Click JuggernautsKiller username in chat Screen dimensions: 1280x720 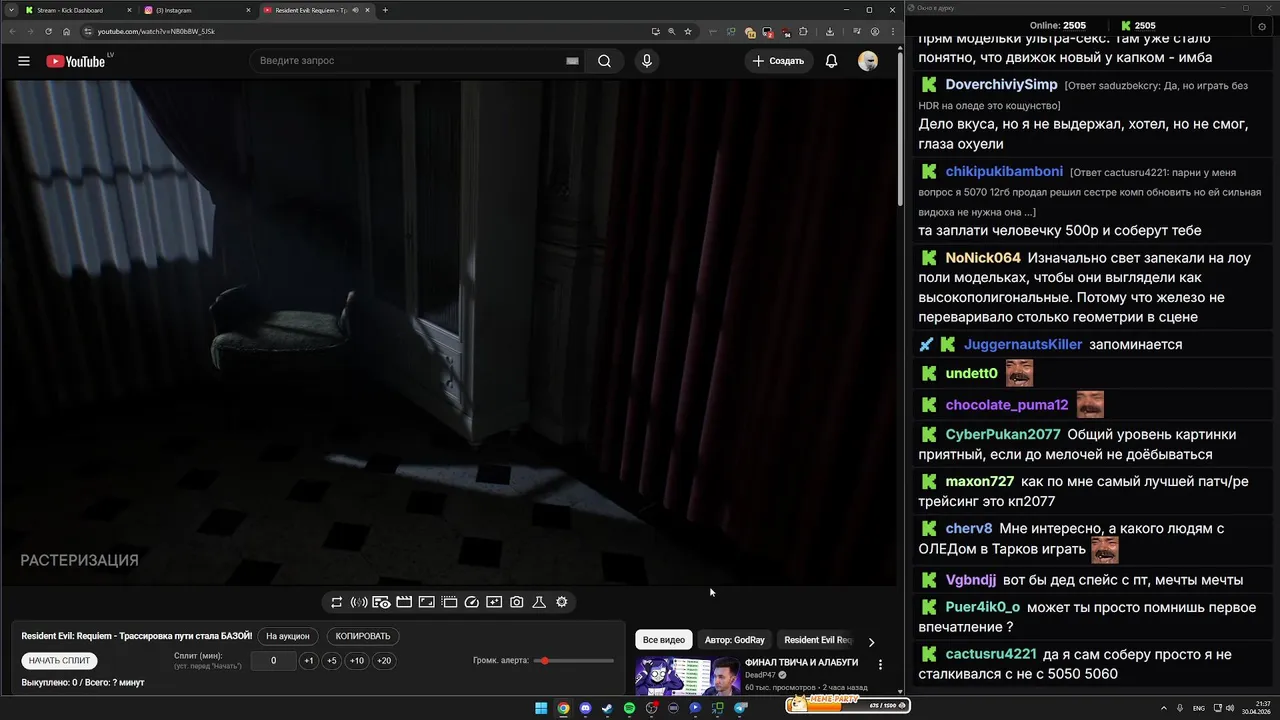point(1023,344)
